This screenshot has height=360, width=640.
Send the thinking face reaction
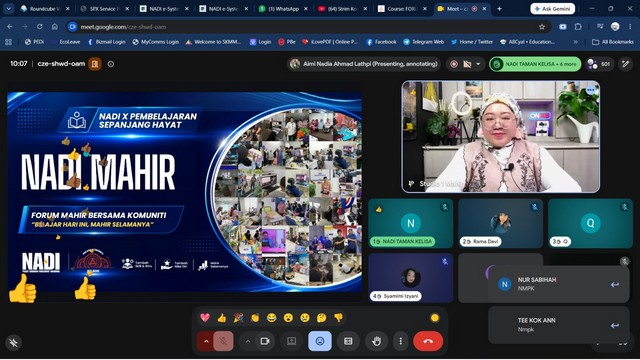coord(322,318)
